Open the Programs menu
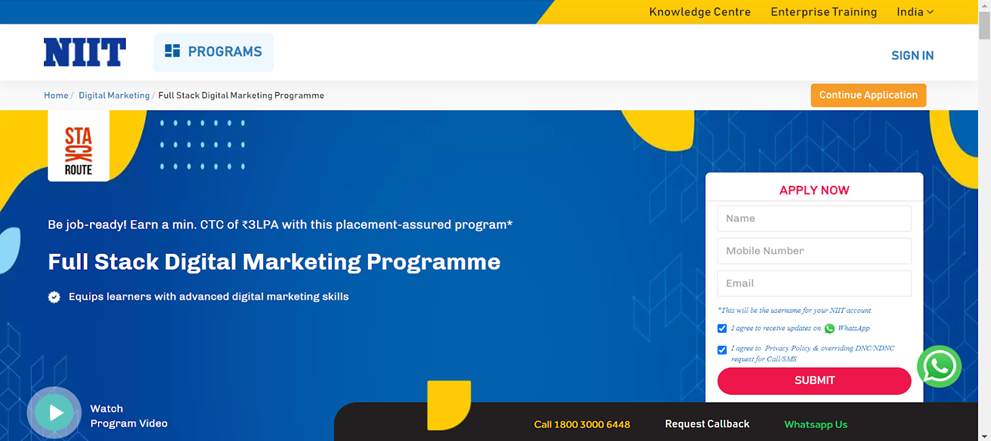This screenshot has width=991, height=441. point(214,52)
